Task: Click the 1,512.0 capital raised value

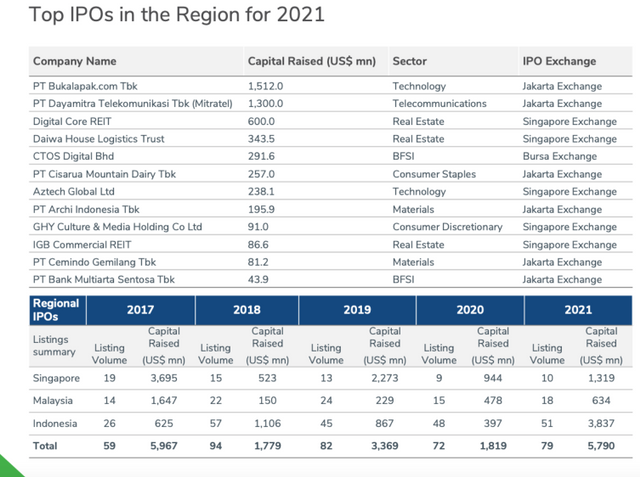Action: (x=266, y=87)
